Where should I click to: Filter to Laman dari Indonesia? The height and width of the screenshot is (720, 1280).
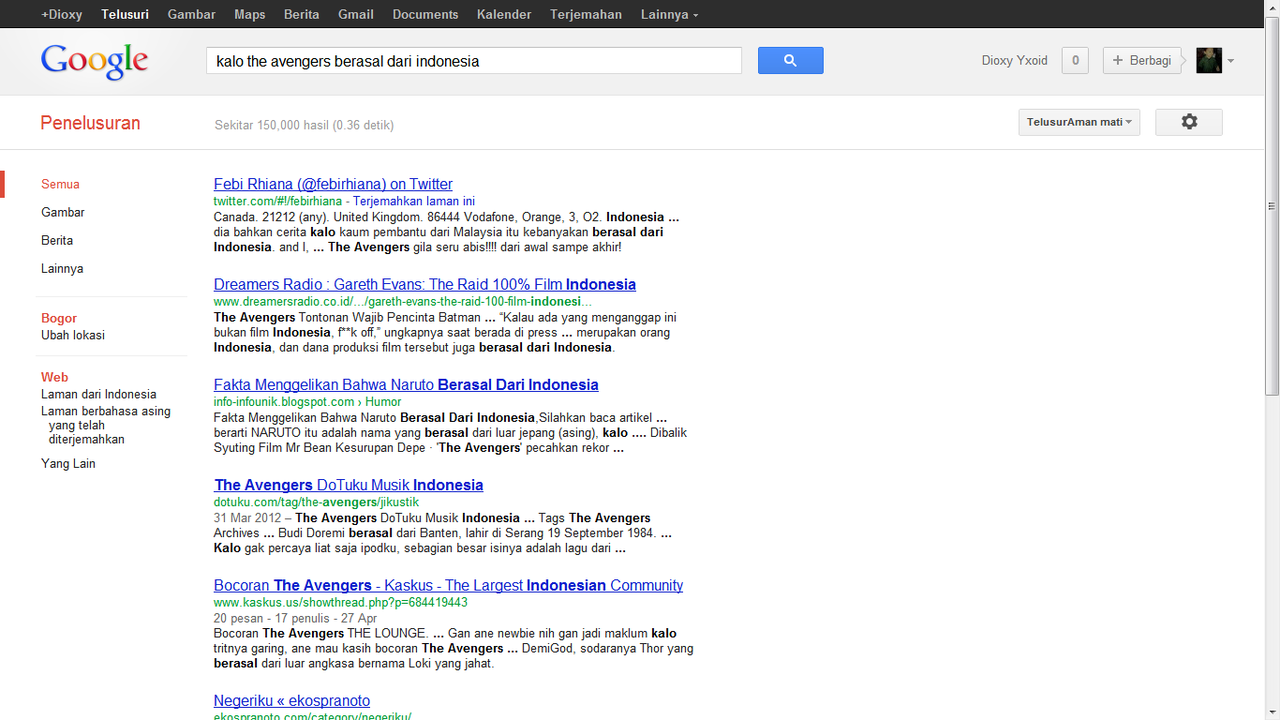click(x=99, y=394)
